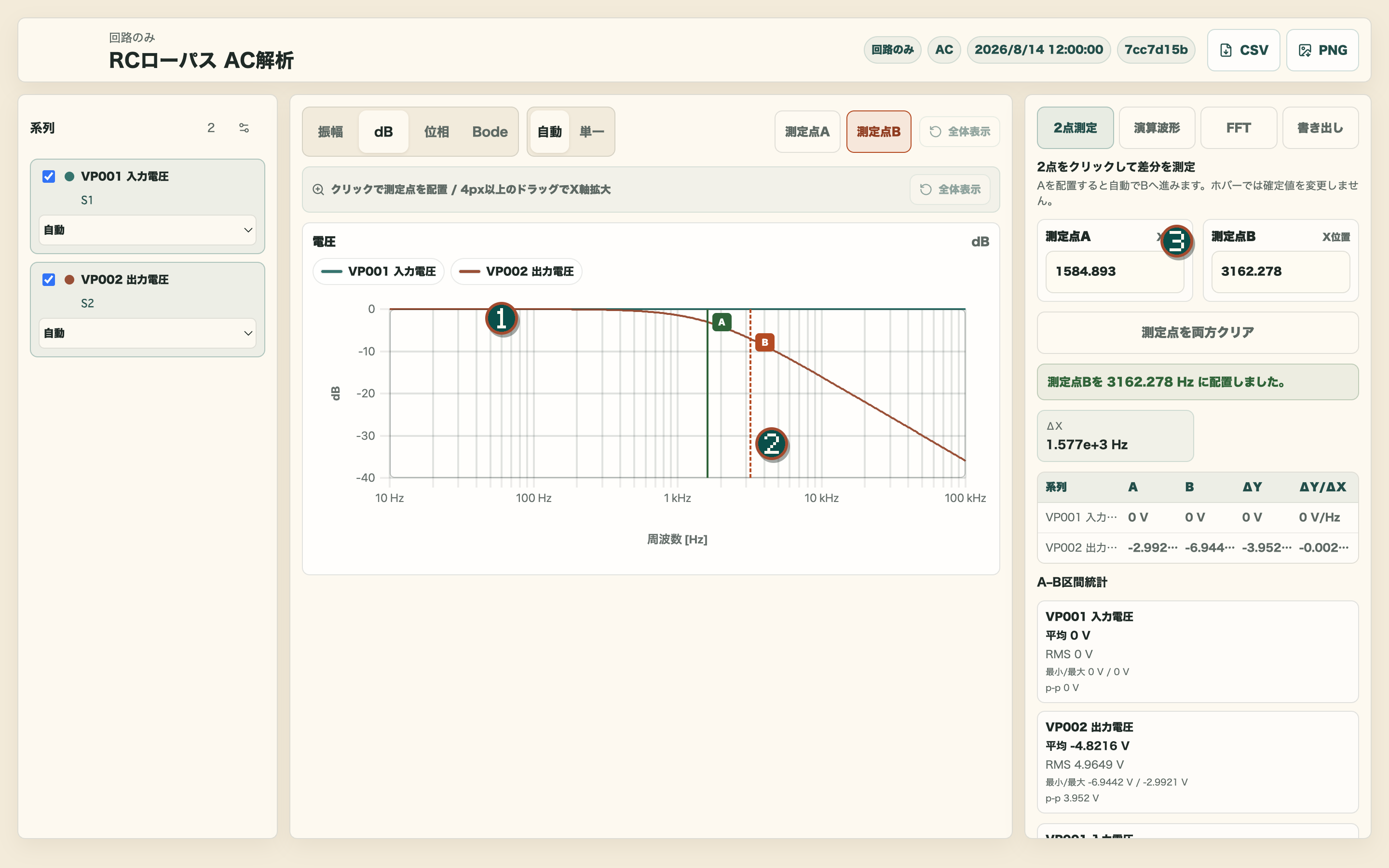Click the VP001 teal color dot
The height and width of the screenshot is (868, 1389).
(69, 176)
